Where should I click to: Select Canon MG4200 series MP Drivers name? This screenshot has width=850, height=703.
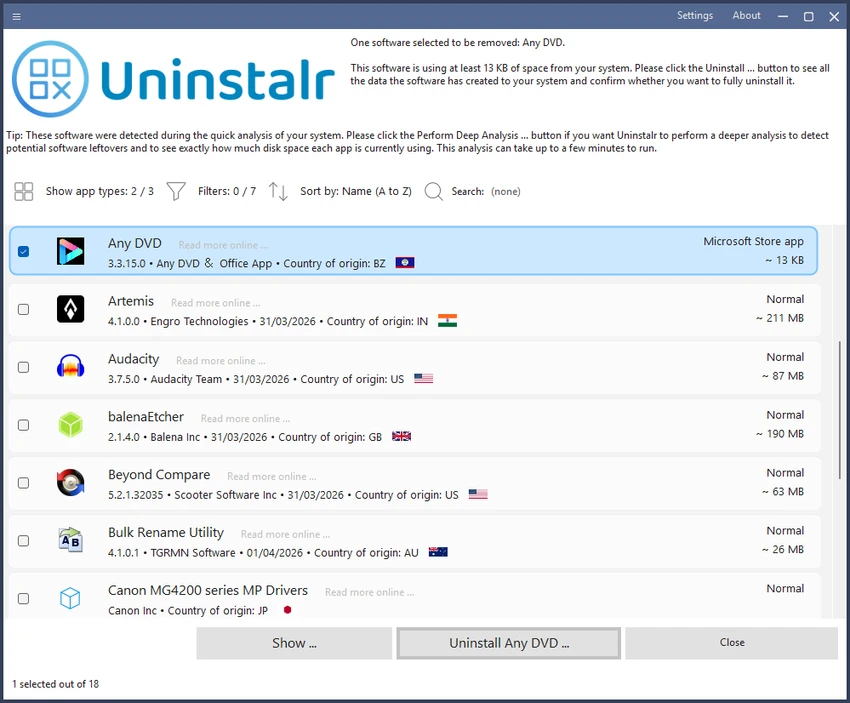(x=208, y=590)
